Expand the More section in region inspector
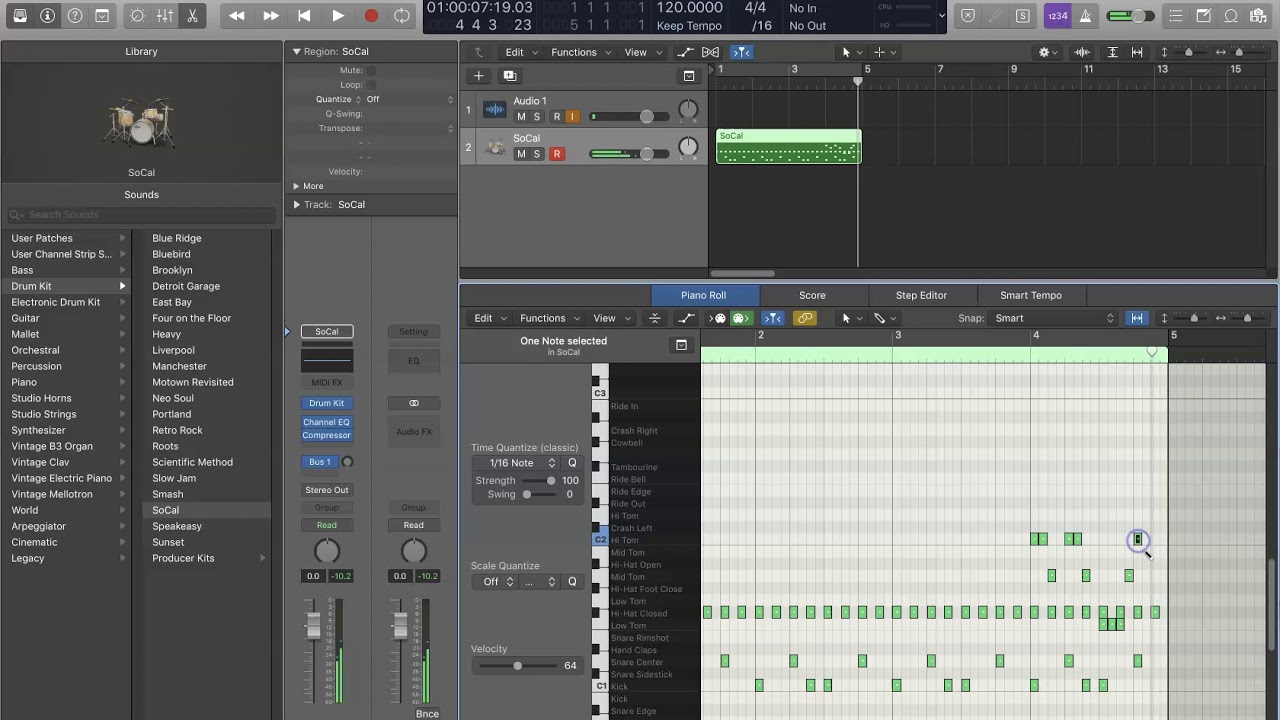Screen dimensions: 1280x720 [296, 186]
